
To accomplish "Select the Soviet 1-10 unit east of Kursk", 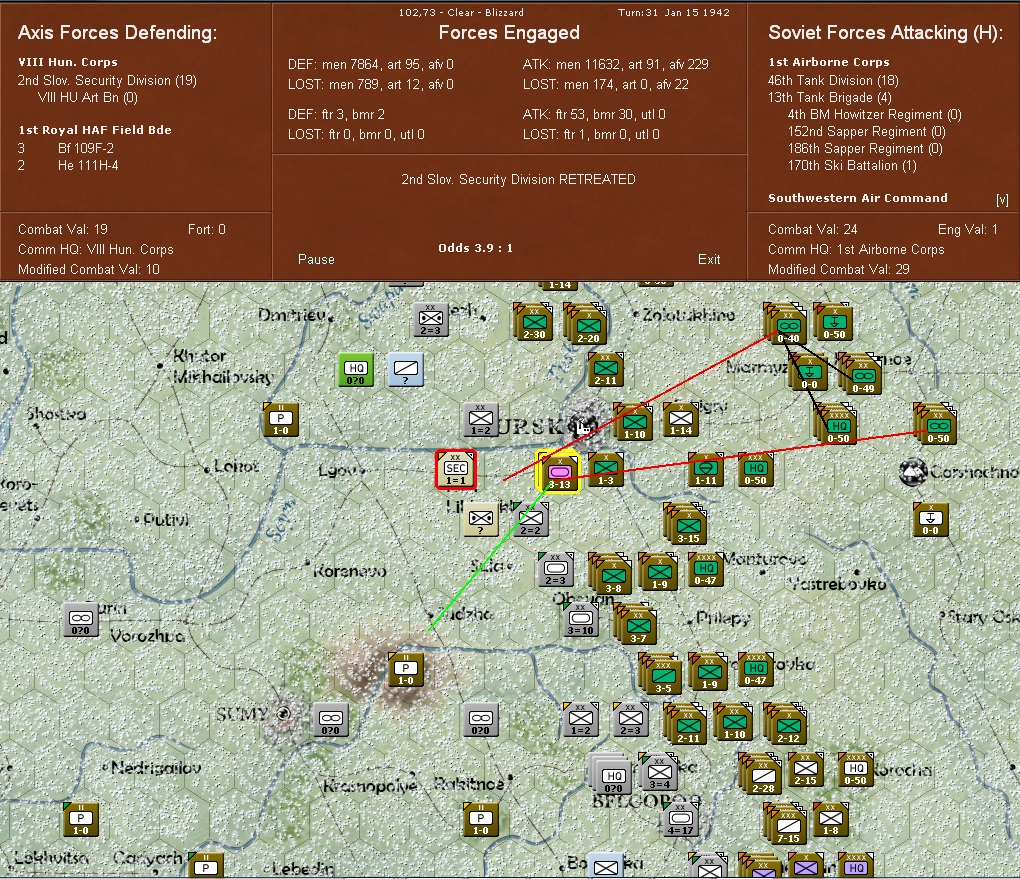I will [633, 422].
